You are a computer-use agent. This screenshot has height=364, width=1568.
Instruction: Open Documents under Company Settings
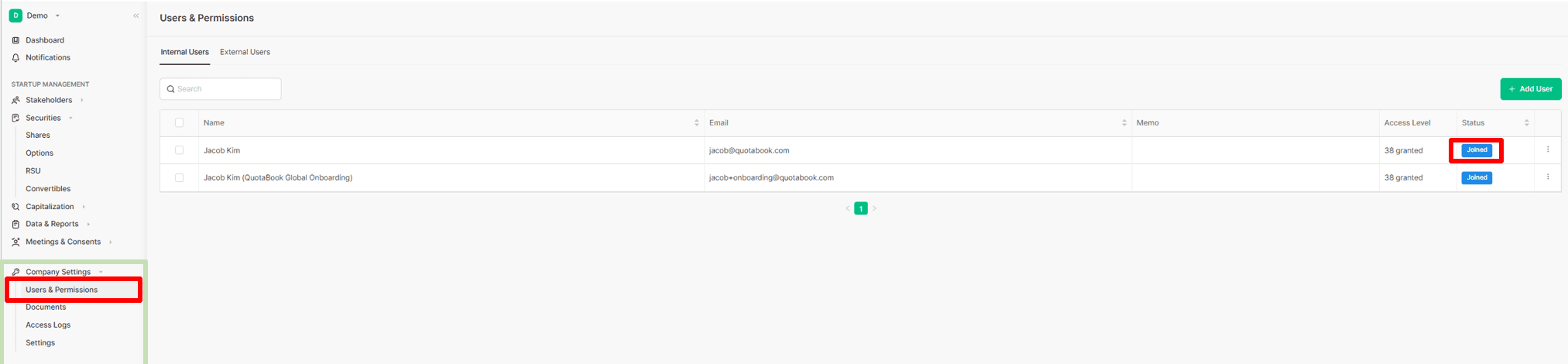[x=46, y=307]
